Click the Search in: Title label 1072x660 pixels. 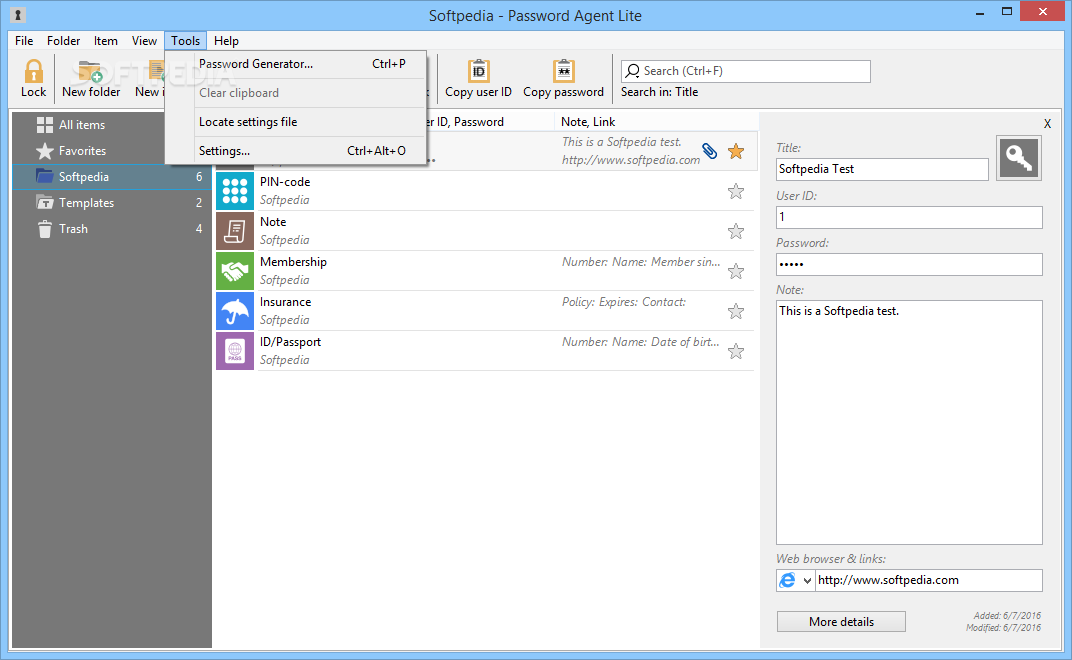(659, 92)
